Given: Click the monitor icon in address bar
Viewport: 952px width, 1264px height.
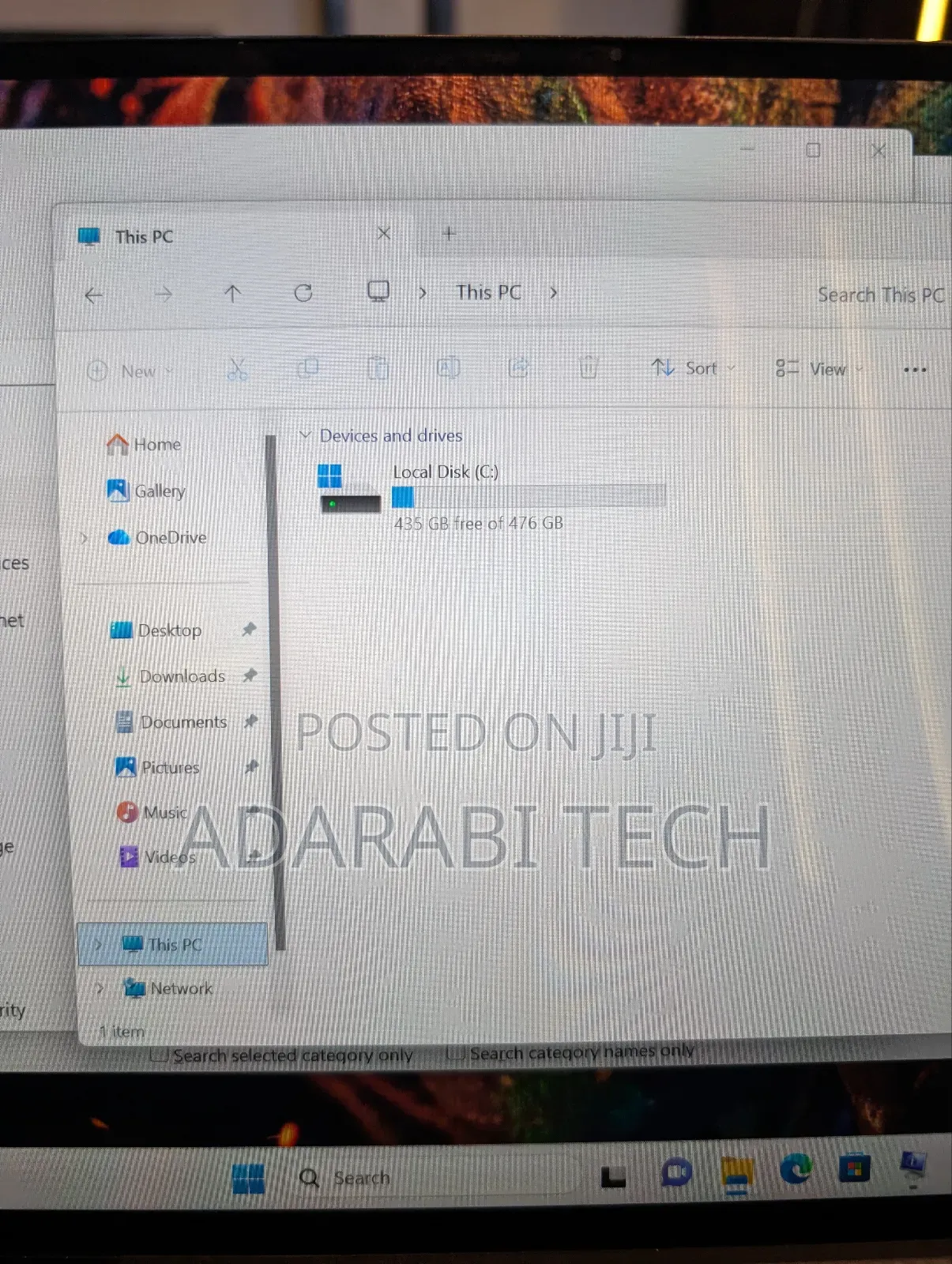Looking at the screenshot, I should click(x=378, y=292).
